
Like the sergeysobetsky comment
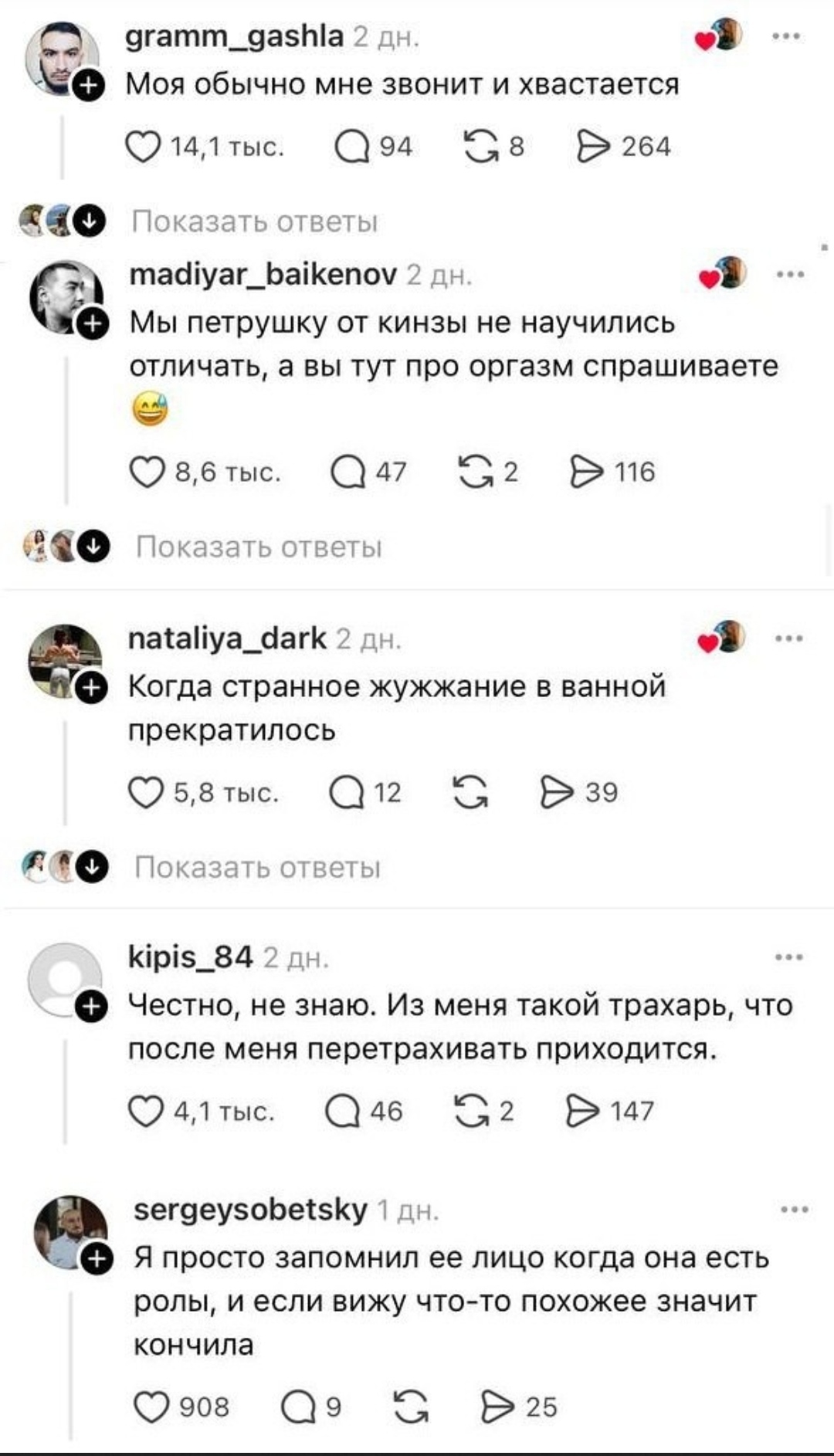(x=150, y=1406)
